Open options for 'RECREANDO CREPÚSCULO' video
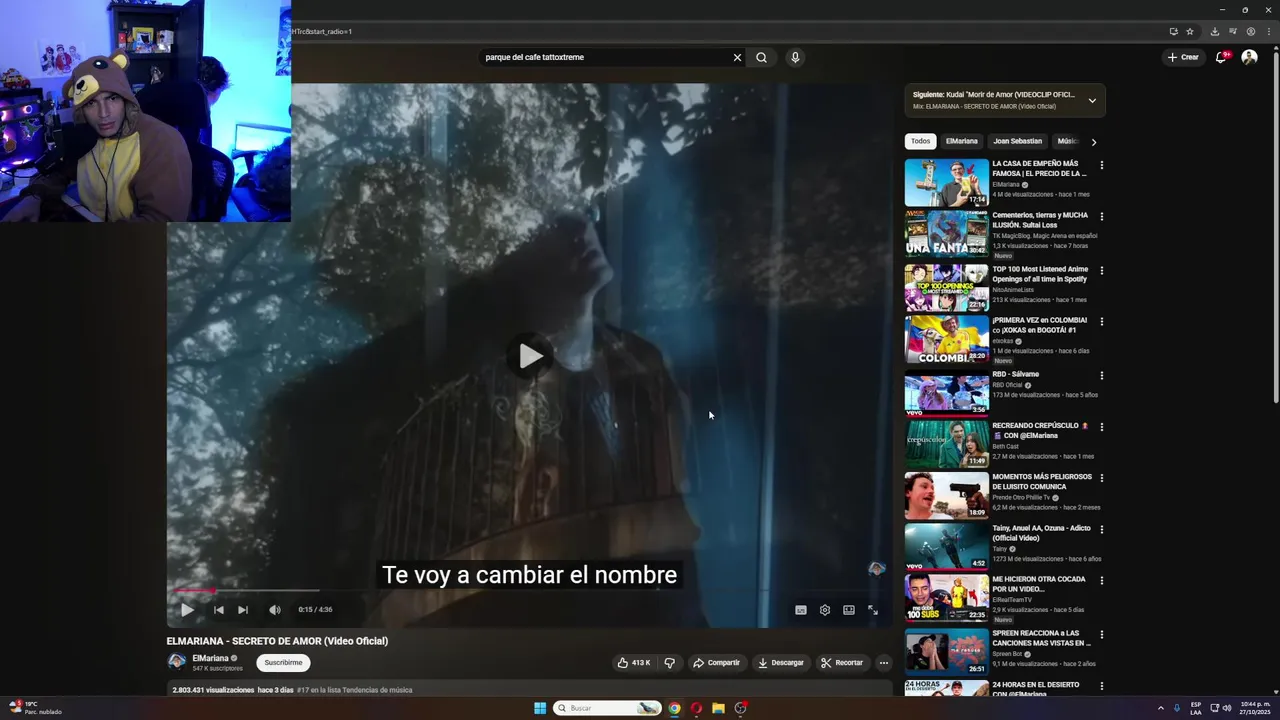This screenshot has height=720, width=1280. pyautogui.click(x=1102, y=427)
